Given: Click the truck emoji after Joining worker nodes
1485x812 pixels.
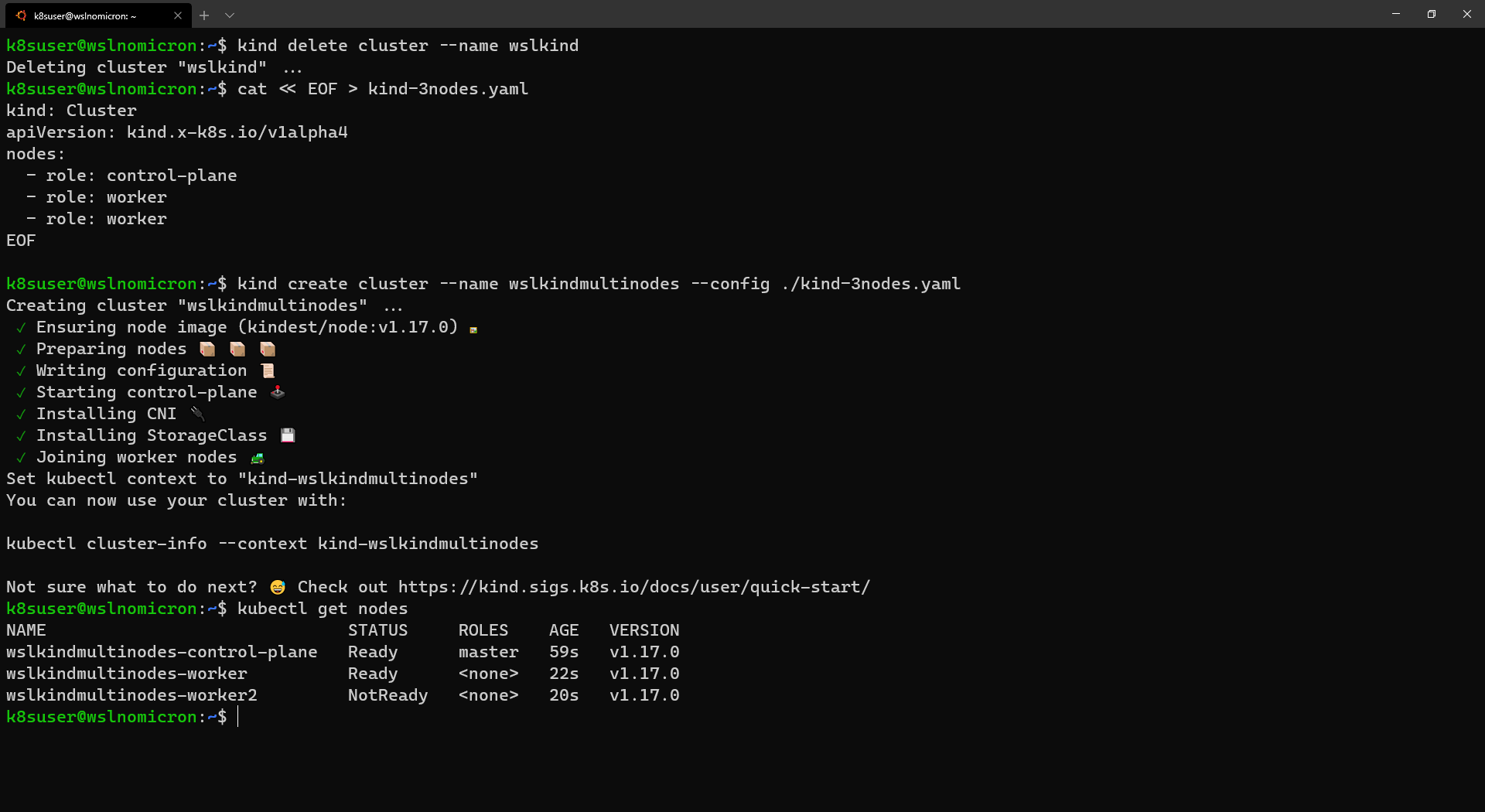Looking at the screenshot, I should (x=257, y=458).
